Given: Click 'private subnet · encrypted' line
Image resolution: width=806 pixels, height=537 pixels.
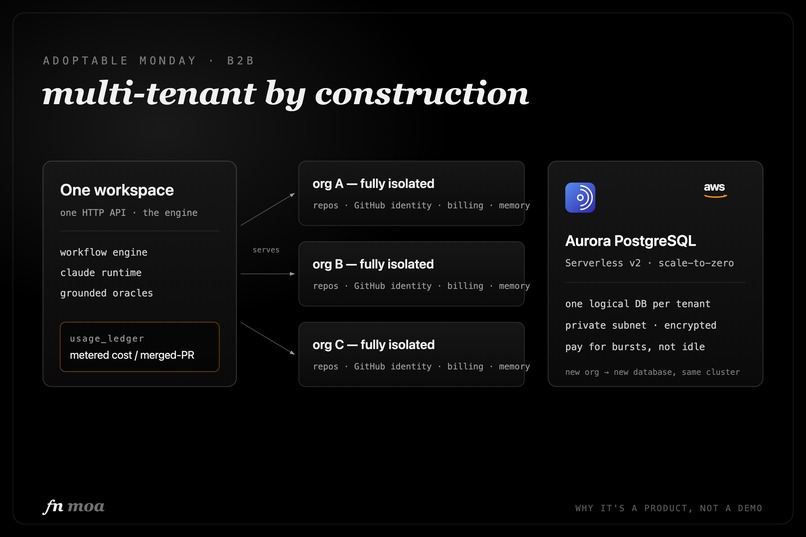Looking at the screenshot, I should pyautogui.click(x=640, y=325).
